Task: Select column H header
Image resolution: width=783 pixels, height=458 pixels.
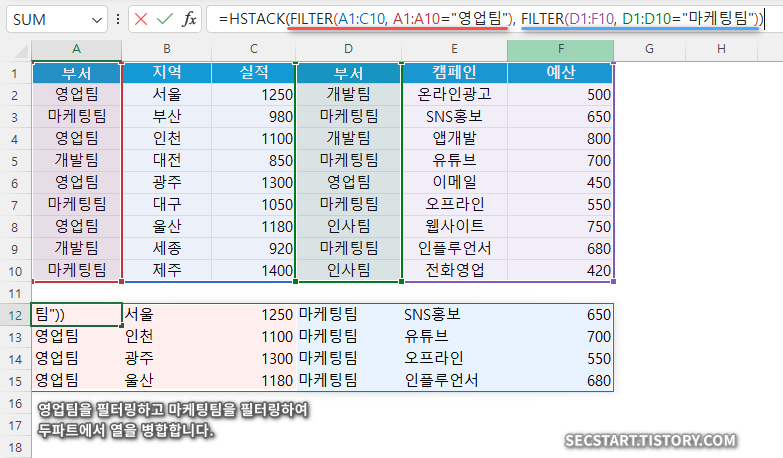Action: [x=721, y=49]
